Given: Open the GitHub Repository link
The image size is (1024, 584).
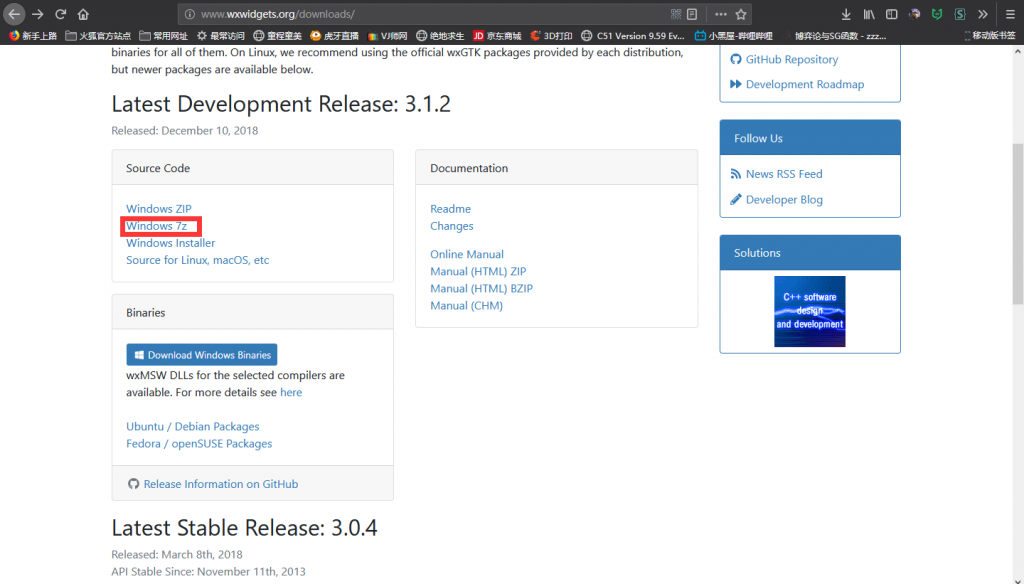Looking at the screenshot, I should click(x=792, y=59).
